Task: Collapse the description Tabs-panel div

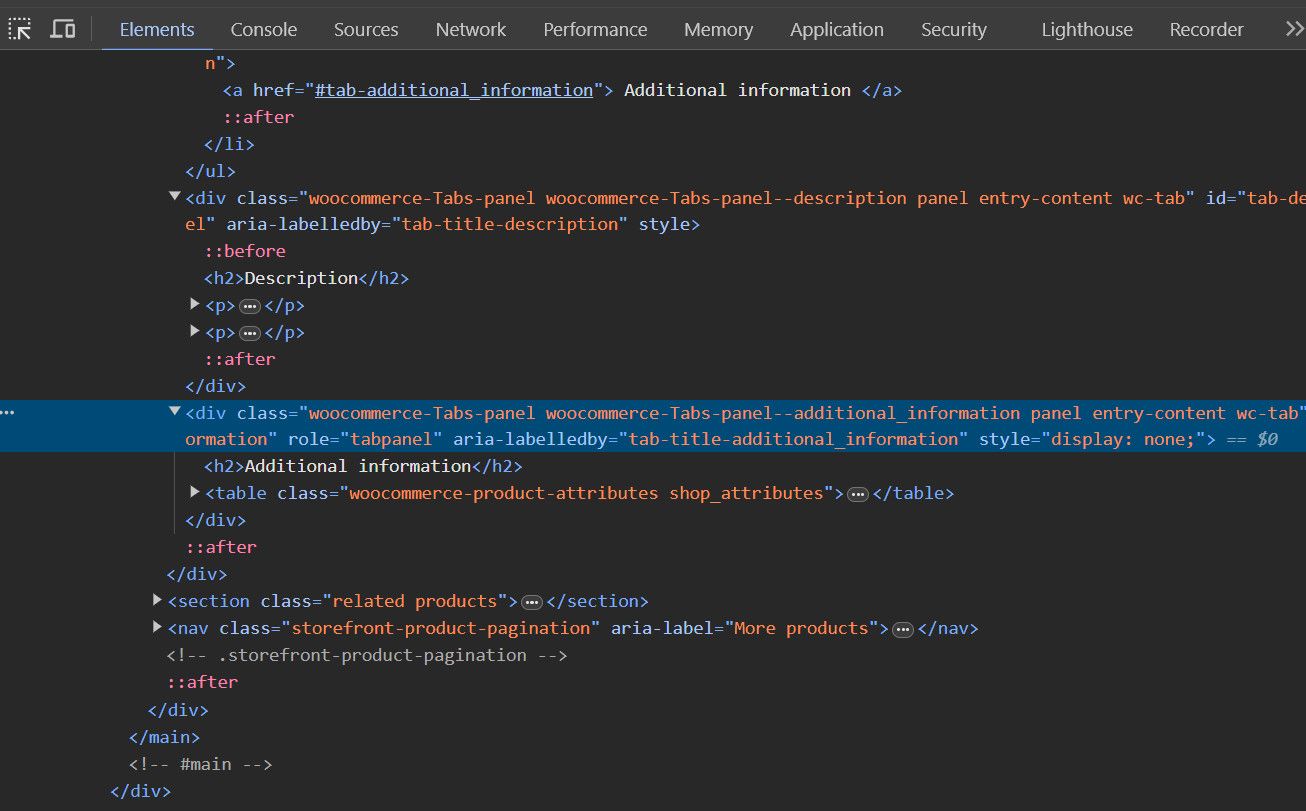Action: click(175, 197)
